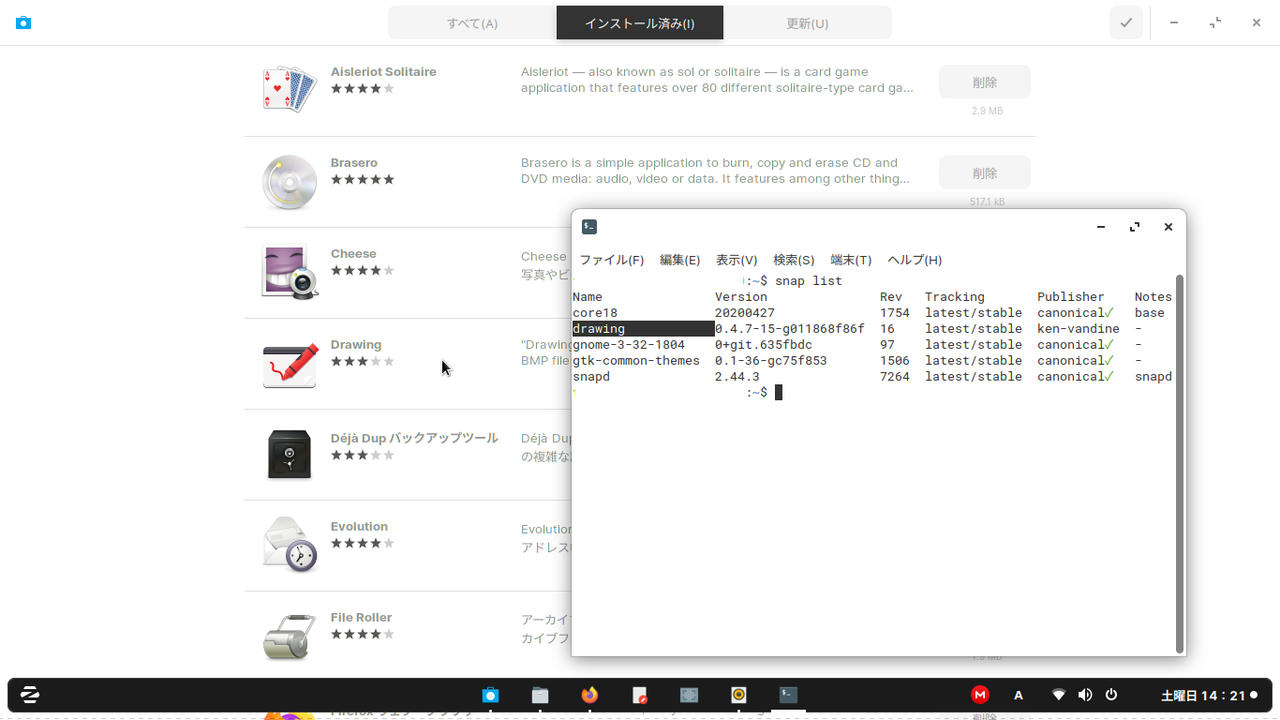Open the Files manager from the taskbar
The width and height of the screenshot is (1280, 720).
(540, 695)
